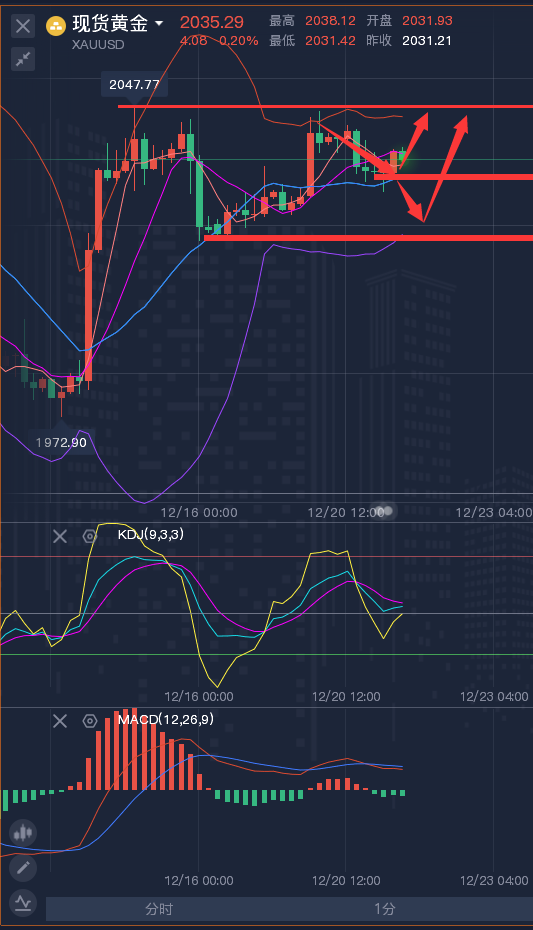Click the current price 2035.29
Viewport: 533px width, 930px height.
pyautogui.click(x=212, y=23)
